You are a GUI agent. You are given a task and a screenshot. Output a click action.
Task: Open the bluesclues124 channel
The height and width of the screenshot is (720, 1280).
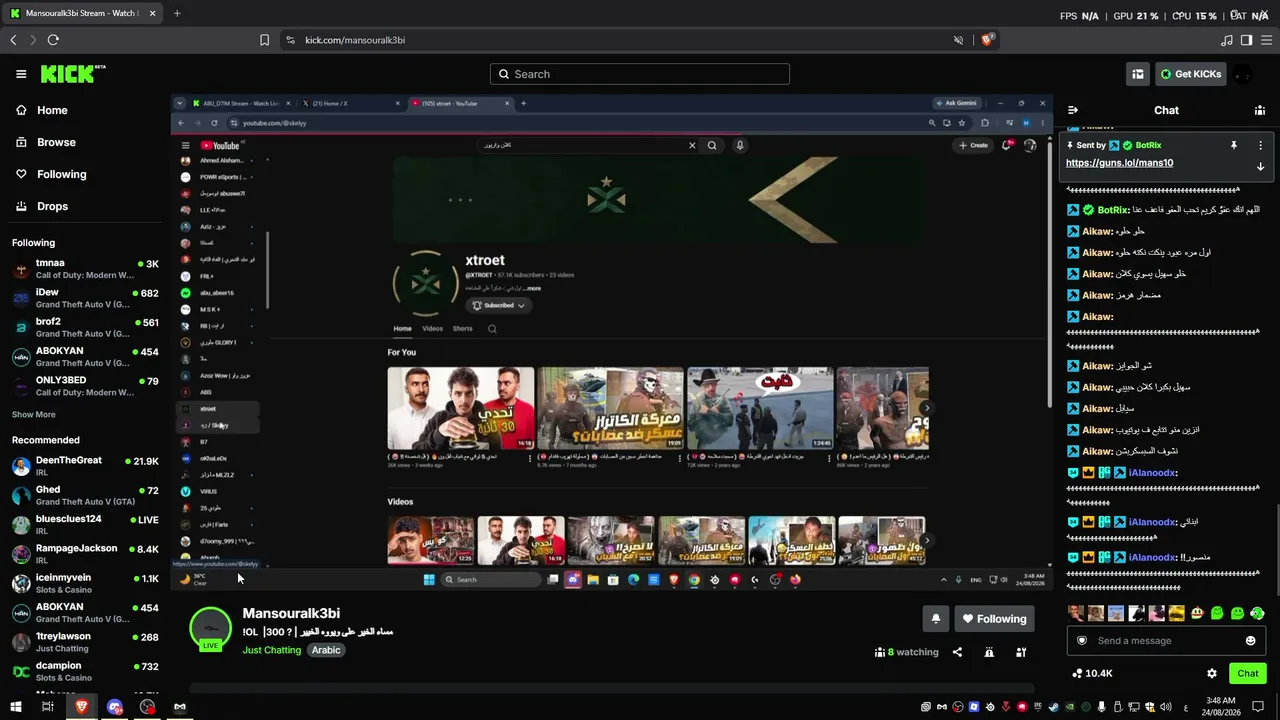(85, 524)
